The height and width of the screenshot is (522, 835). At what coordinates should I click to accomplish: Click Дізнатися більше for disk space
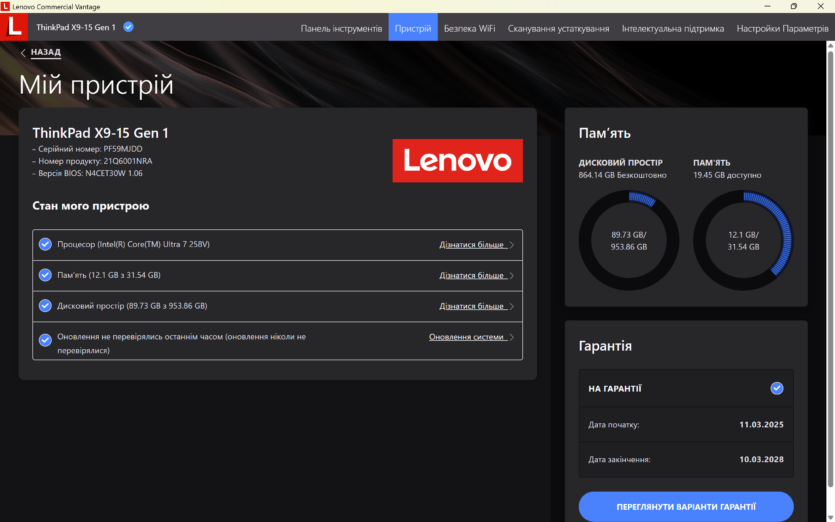click(471, 306)
